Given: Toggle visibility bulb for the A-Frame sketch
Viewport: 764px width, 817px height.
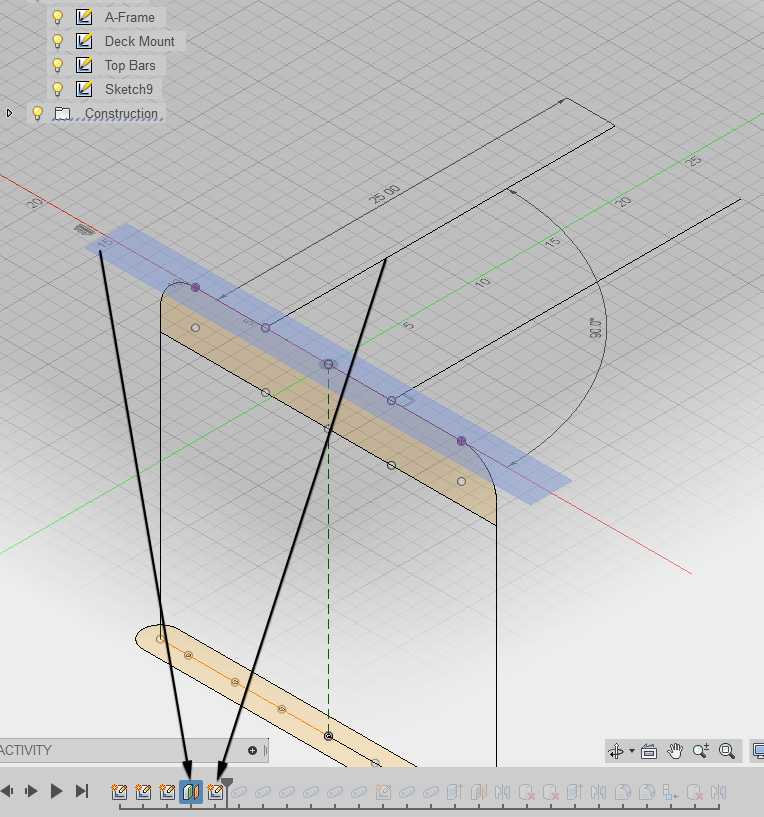Looking at the screenshot, I should [x=58, y=17].
